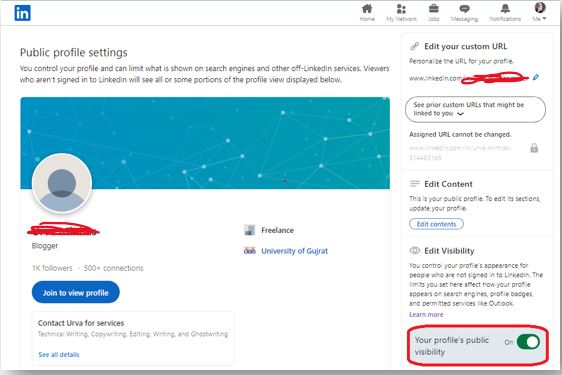Click Learn more link
This screenshot has width=562, height=375.
click(x=426, y=314)
